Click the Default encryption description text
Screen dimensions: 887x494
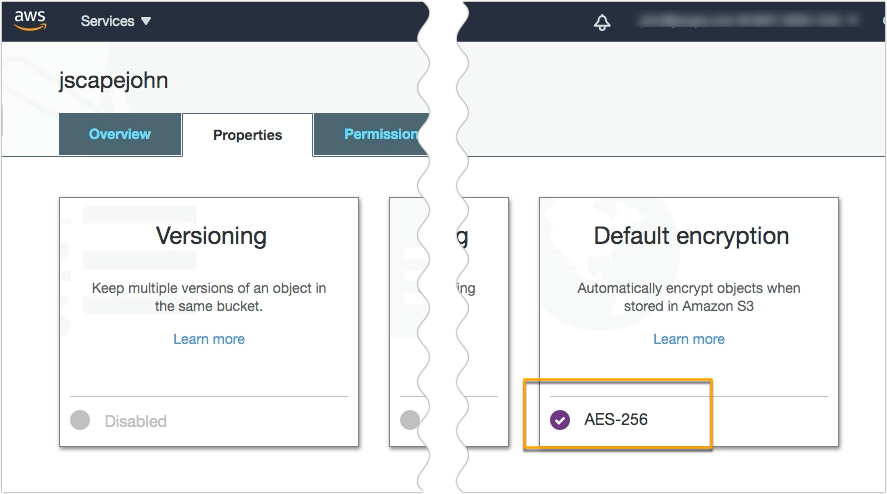click(689, 297)
